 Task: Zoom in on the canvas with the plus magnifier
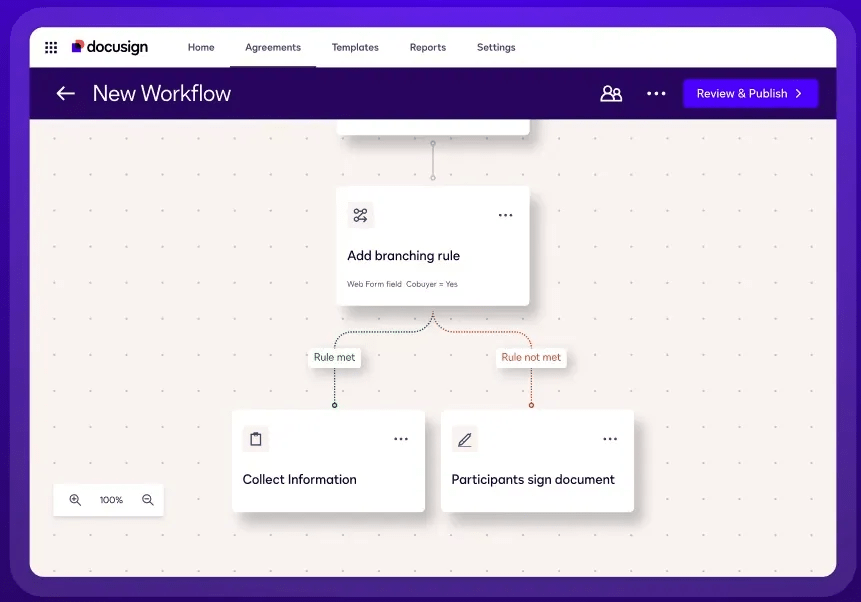75,500
